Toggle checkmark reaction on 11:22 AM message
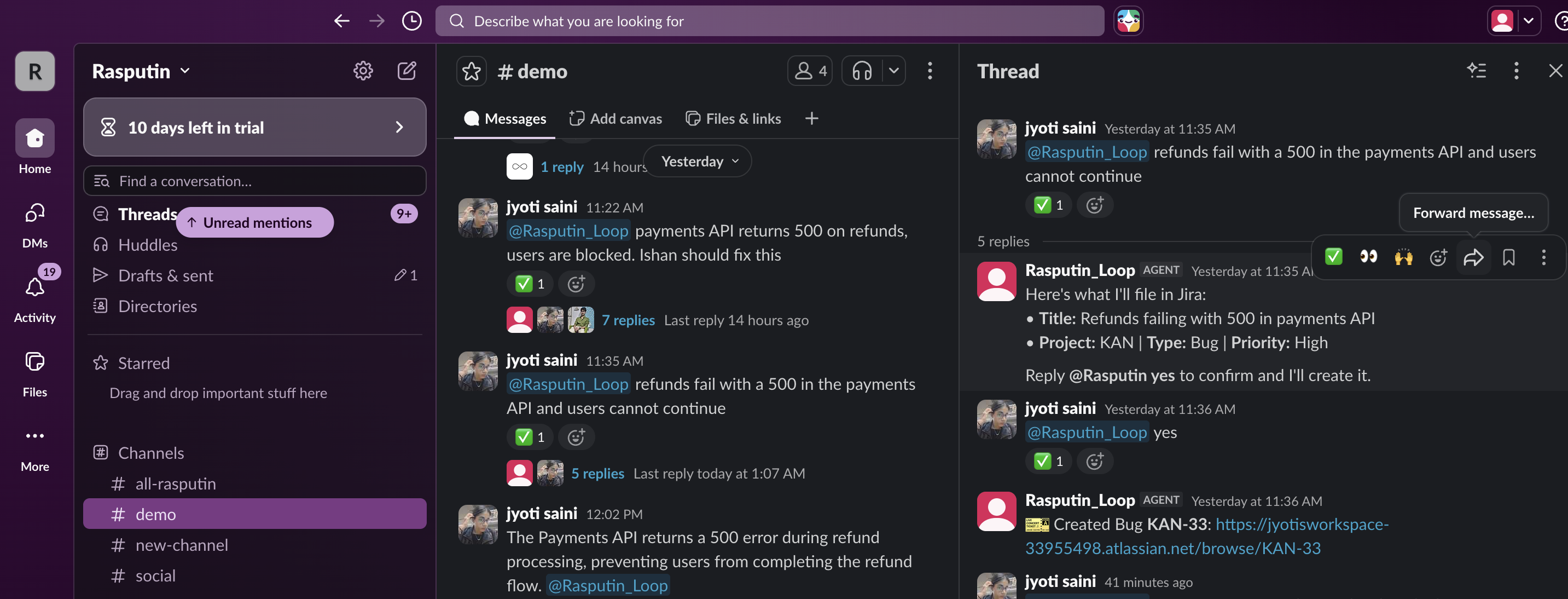1568x599 pixels. pyautogui.click(x=530, y=284)
